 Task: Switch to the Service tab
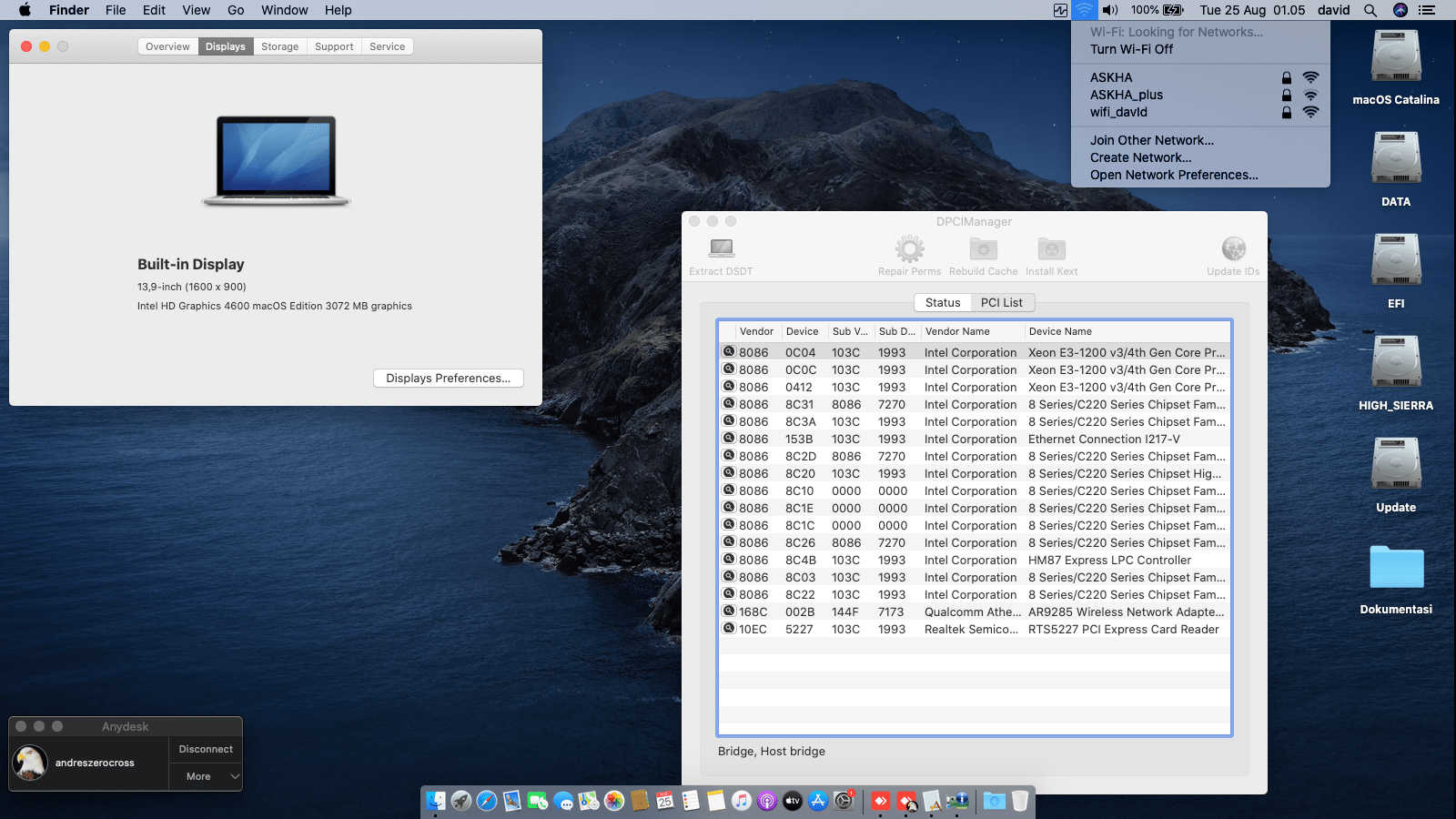click(x=388, y=46)
